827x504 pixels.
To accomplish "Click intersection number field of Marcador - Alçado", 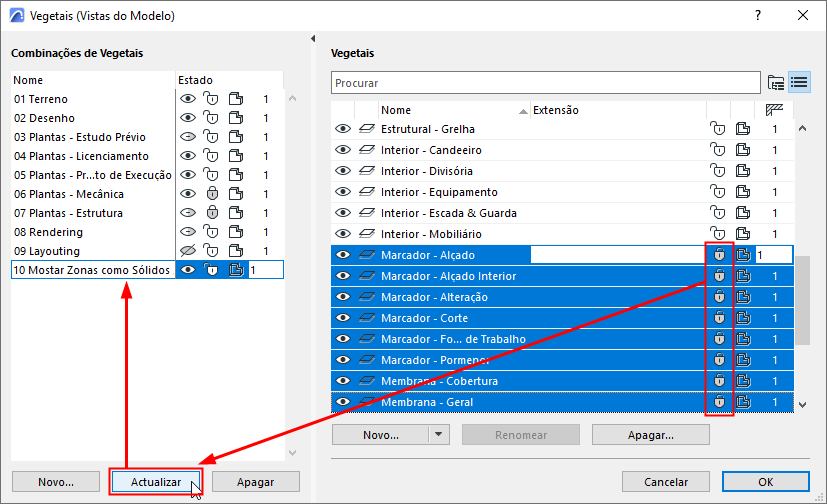I will 774,255.
